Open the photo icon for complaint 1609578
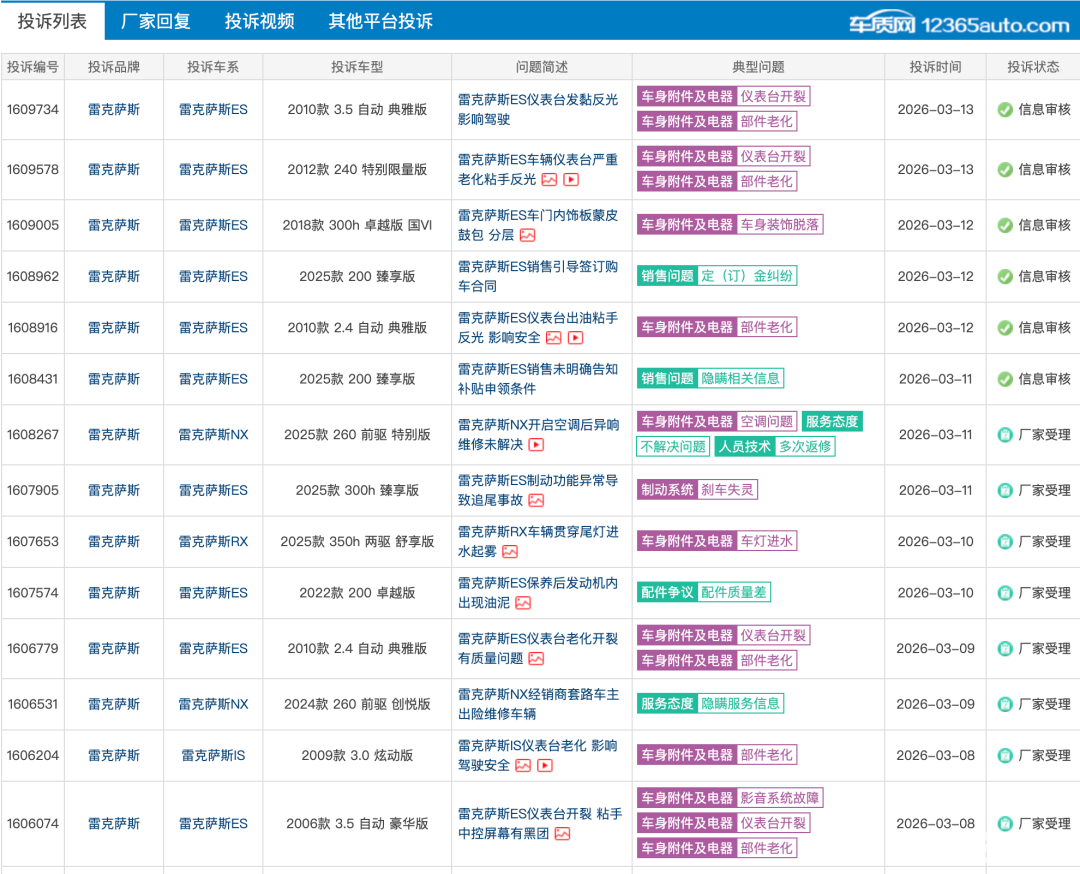The image size is (1080, 874). click(549, 180)
